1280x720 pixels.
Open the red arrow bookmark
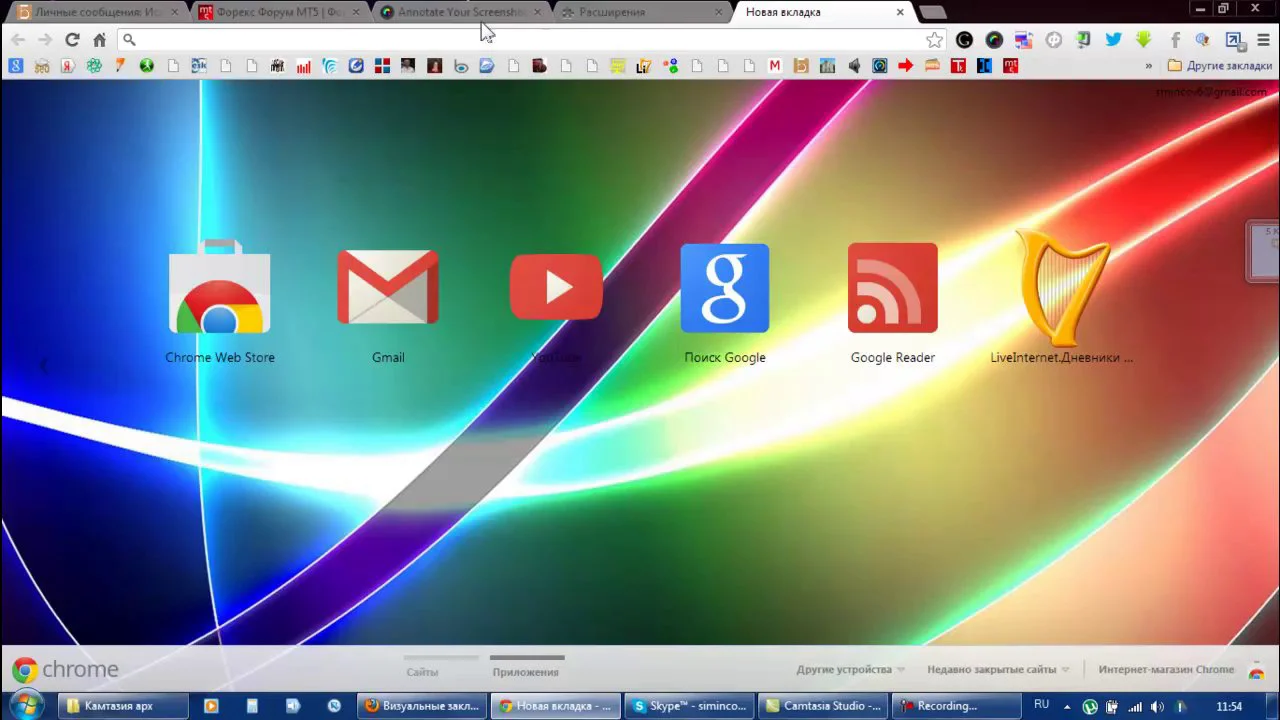(x=905, y=66)
